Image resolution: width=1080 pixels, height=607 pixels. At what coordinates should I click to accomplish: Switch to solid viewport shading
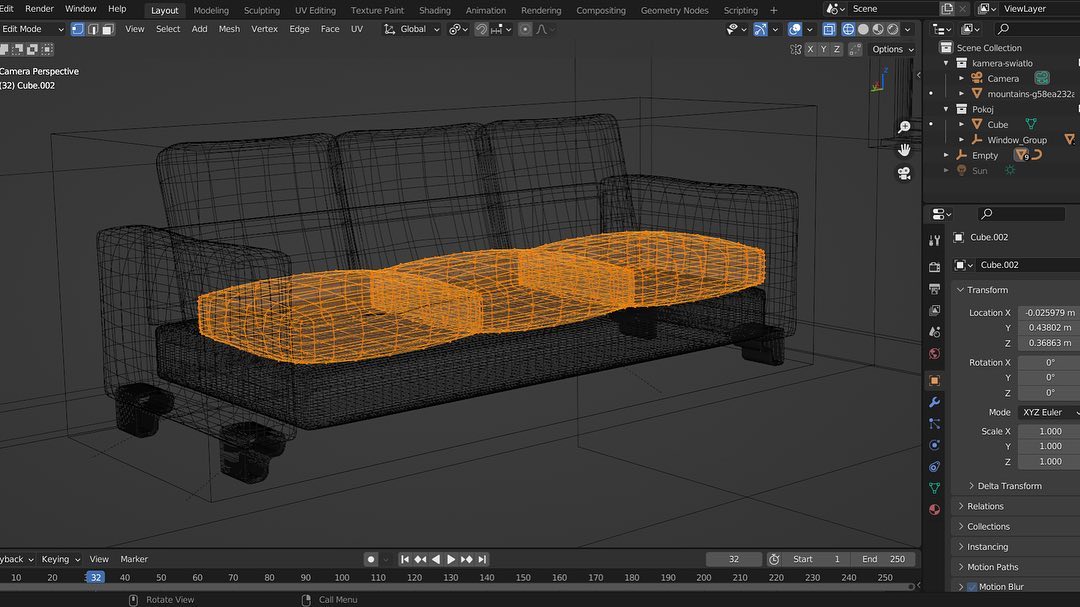pos(862,30)
